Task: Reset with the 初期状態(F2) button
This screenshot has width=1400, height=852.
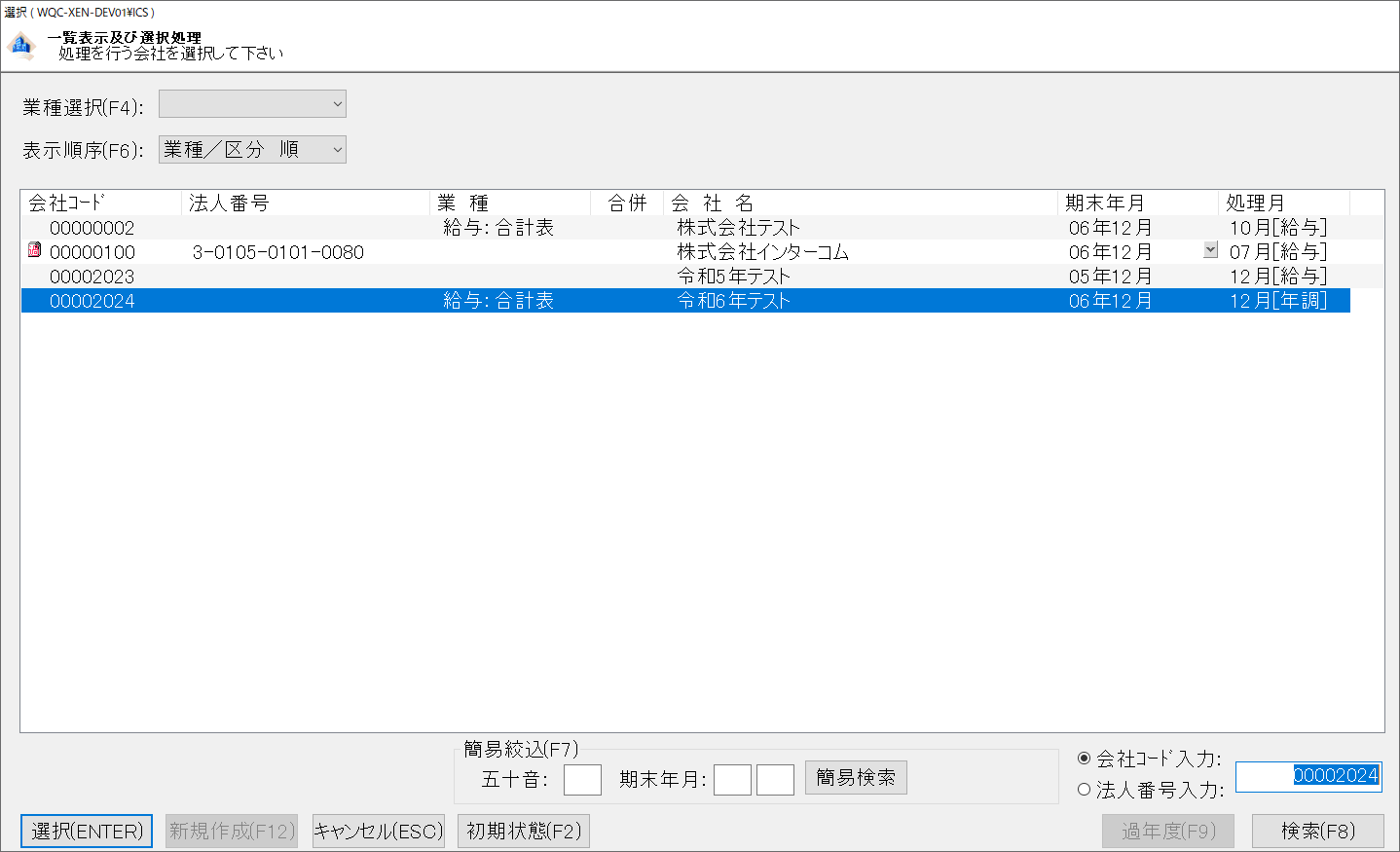Action: point(524,831)
